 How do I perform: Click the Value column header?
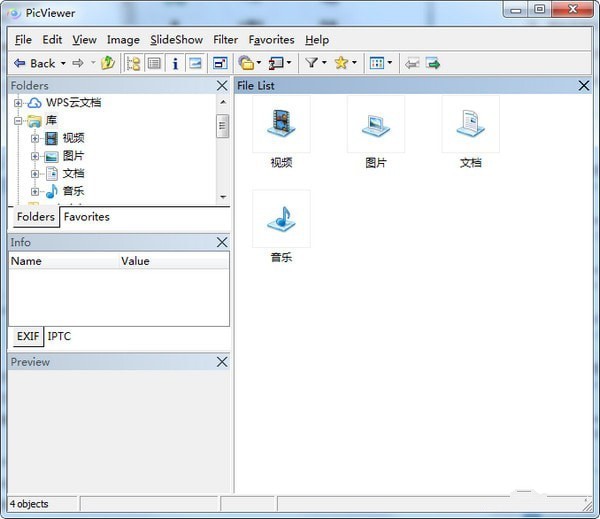click(x=174, y=261)
